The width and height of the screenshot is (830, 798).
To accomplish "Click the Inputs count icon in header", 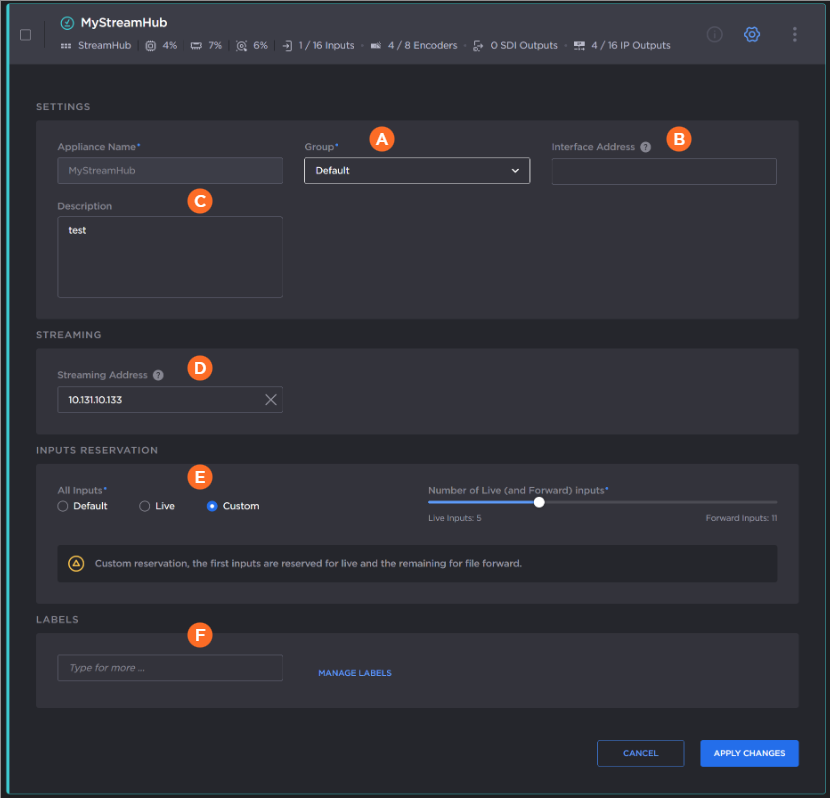I will (x=287, y=46).
